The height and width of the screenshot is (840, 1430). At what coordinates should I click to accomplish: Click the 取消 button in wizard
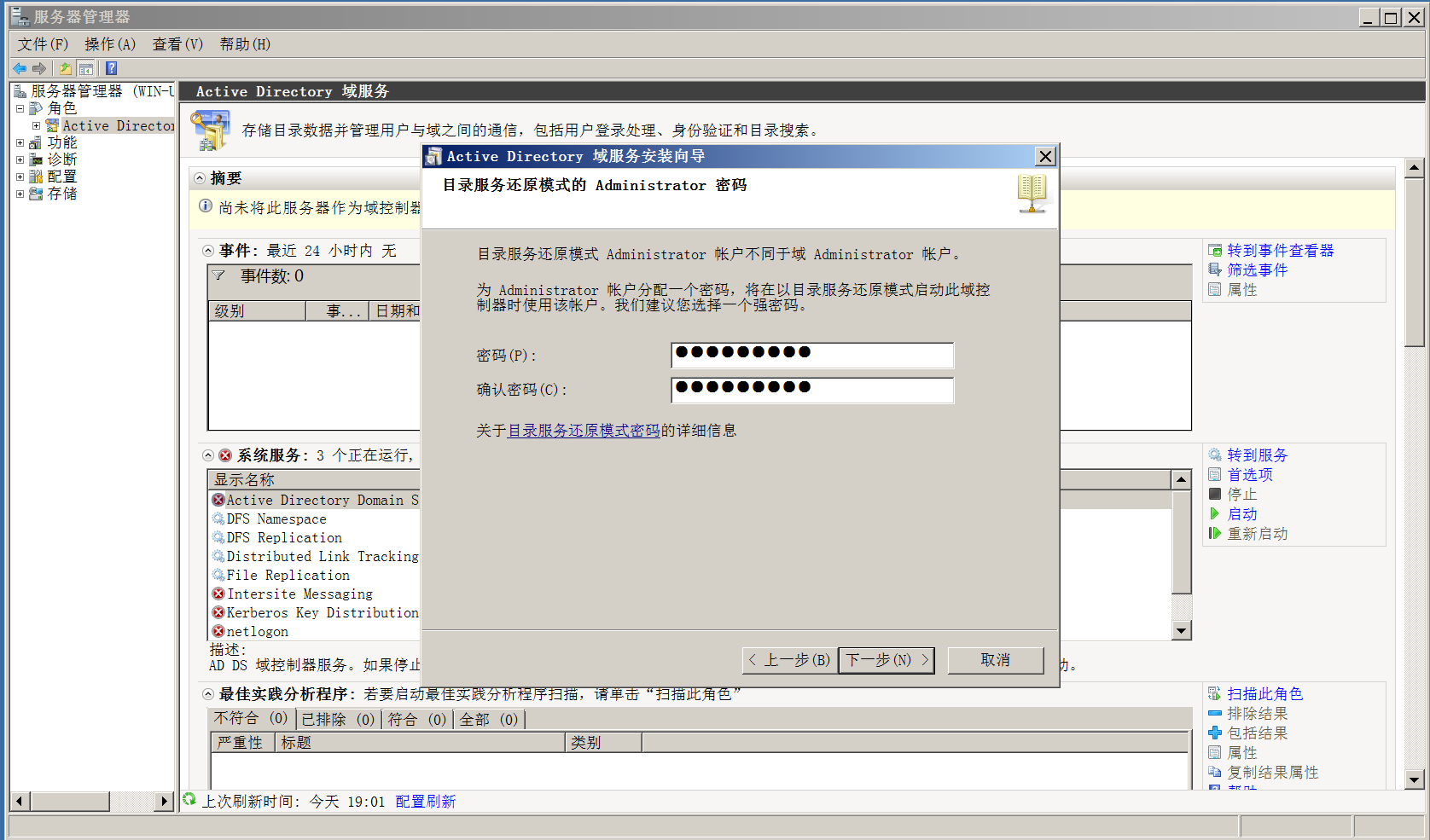click(996, 660)
